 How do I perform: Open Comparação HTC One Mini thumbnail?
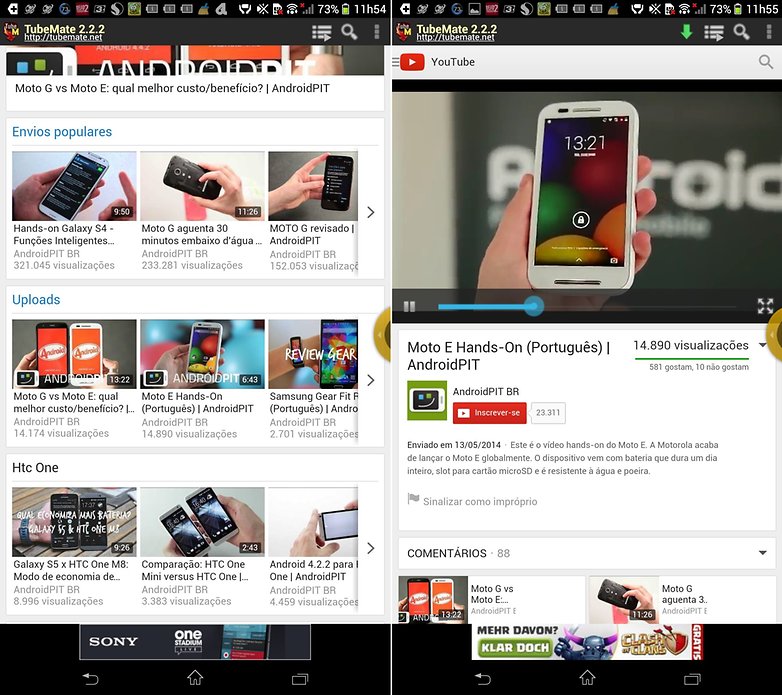pos(202,522)
